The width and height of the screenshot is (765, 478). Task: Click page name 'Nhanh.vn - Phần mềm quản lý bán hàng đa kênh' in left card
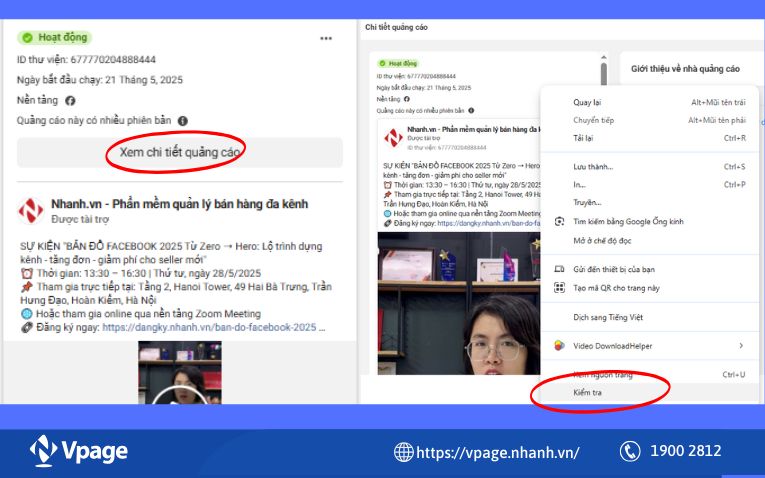click(x=180, y=204)
